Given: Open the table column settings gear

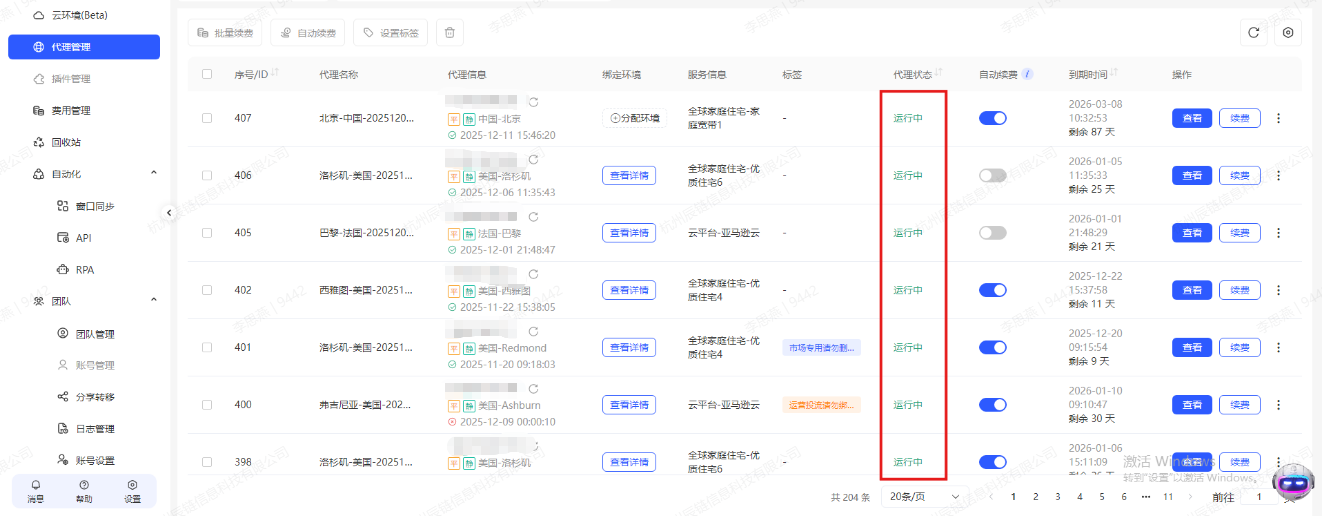Looking at the screenshot, I should coord(1288,33).
